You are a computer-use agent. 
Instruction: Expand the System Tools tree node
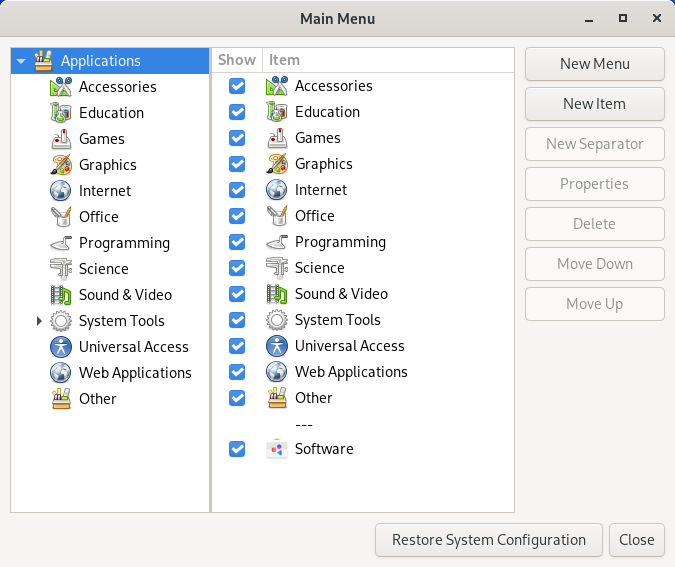[x=39, y=321]
